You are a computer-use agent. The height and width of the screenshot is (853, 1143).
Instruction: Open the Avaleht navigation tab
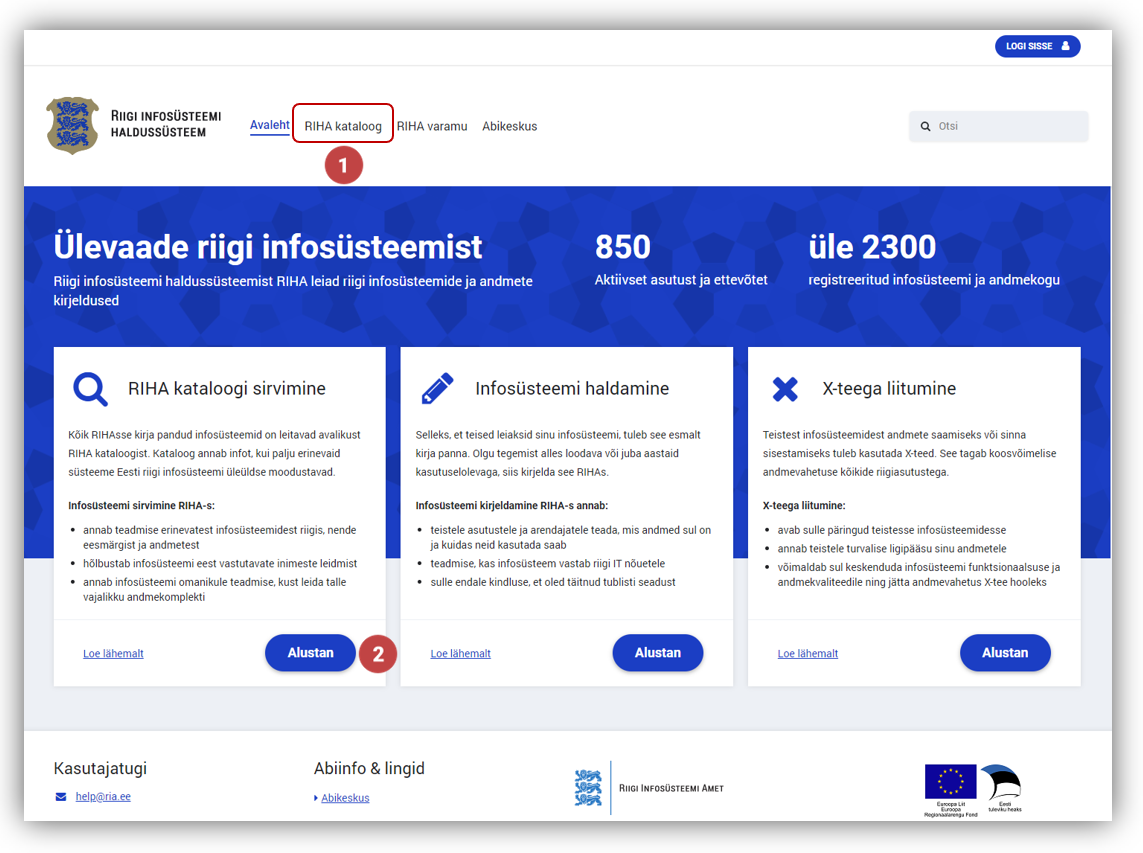(x=269, y=126)
